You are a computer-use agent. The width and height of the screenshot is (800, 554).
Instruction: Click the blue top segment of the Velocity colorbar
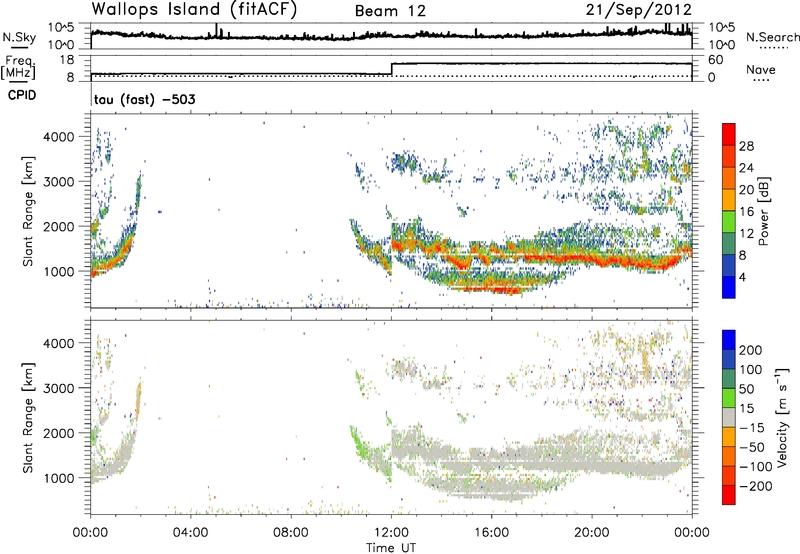coord(729,340)
